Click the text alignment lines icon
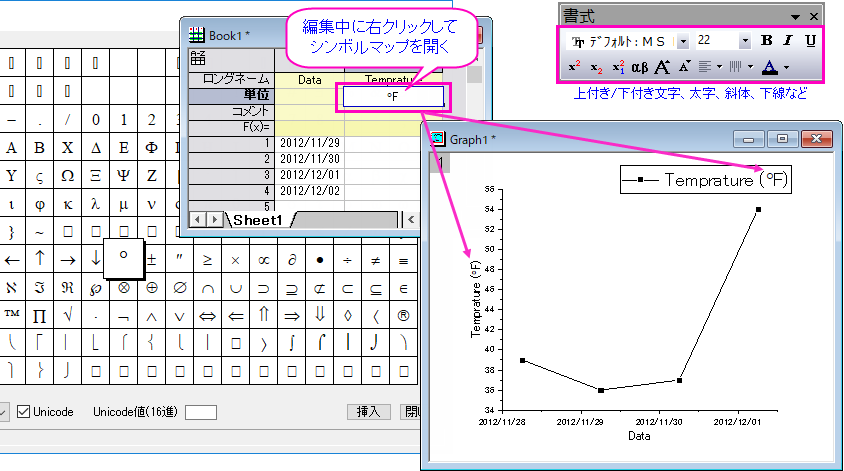Screen dimensions: 844x471 click(x=705, y=67)
